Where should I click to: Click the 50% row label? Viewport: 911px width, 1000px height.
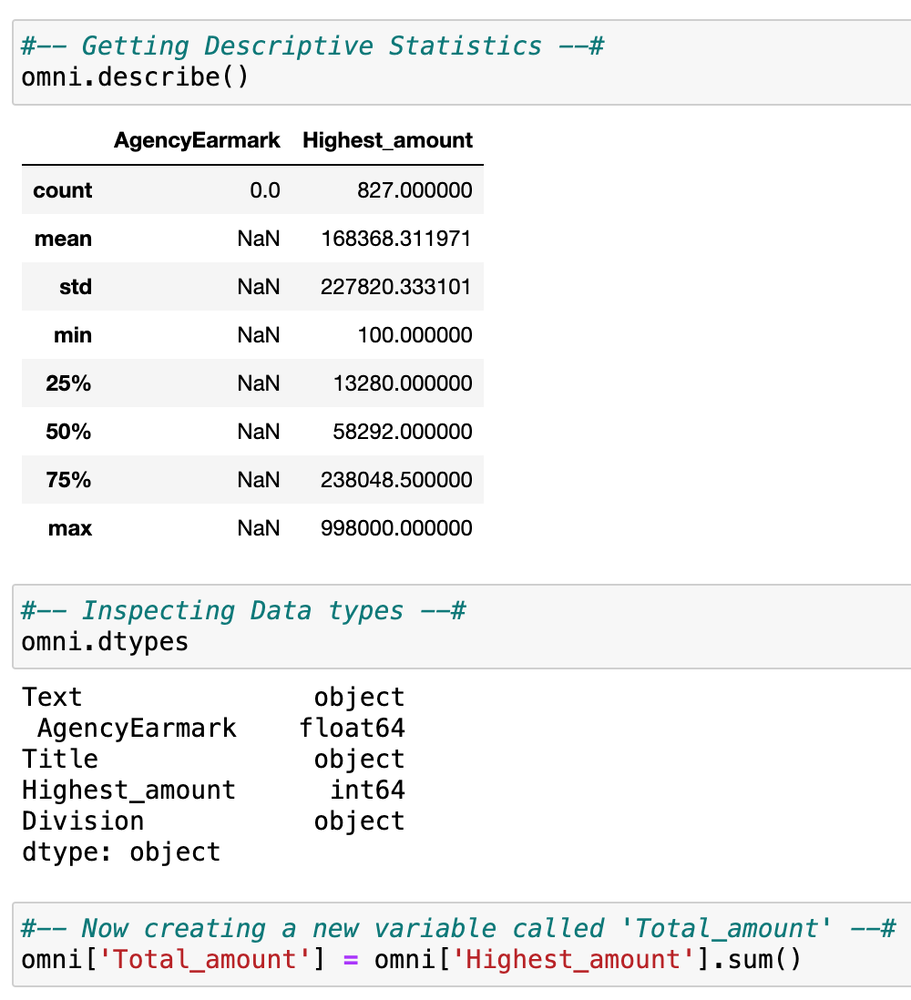(x=68, y=432)
